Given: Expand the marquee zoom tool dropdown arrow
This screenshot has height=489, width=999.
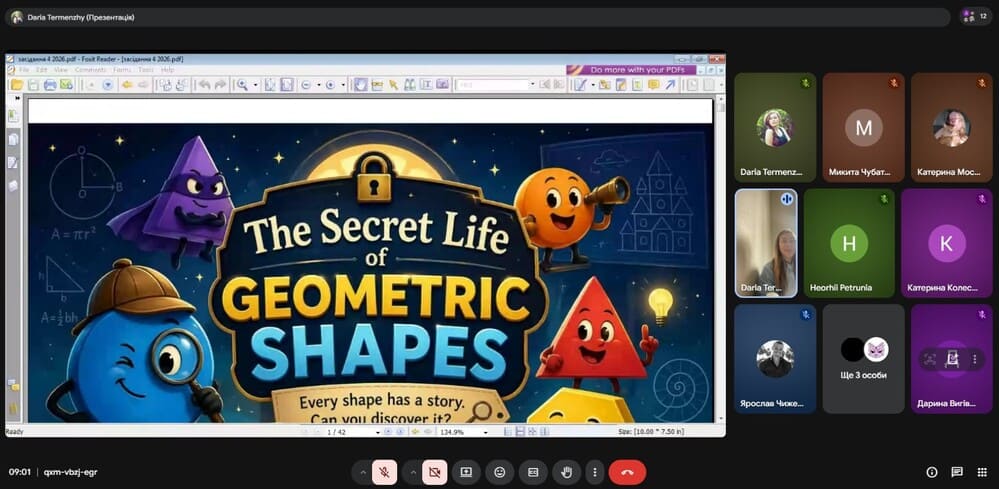Looking at the screenshot, I should pos(255,85).
